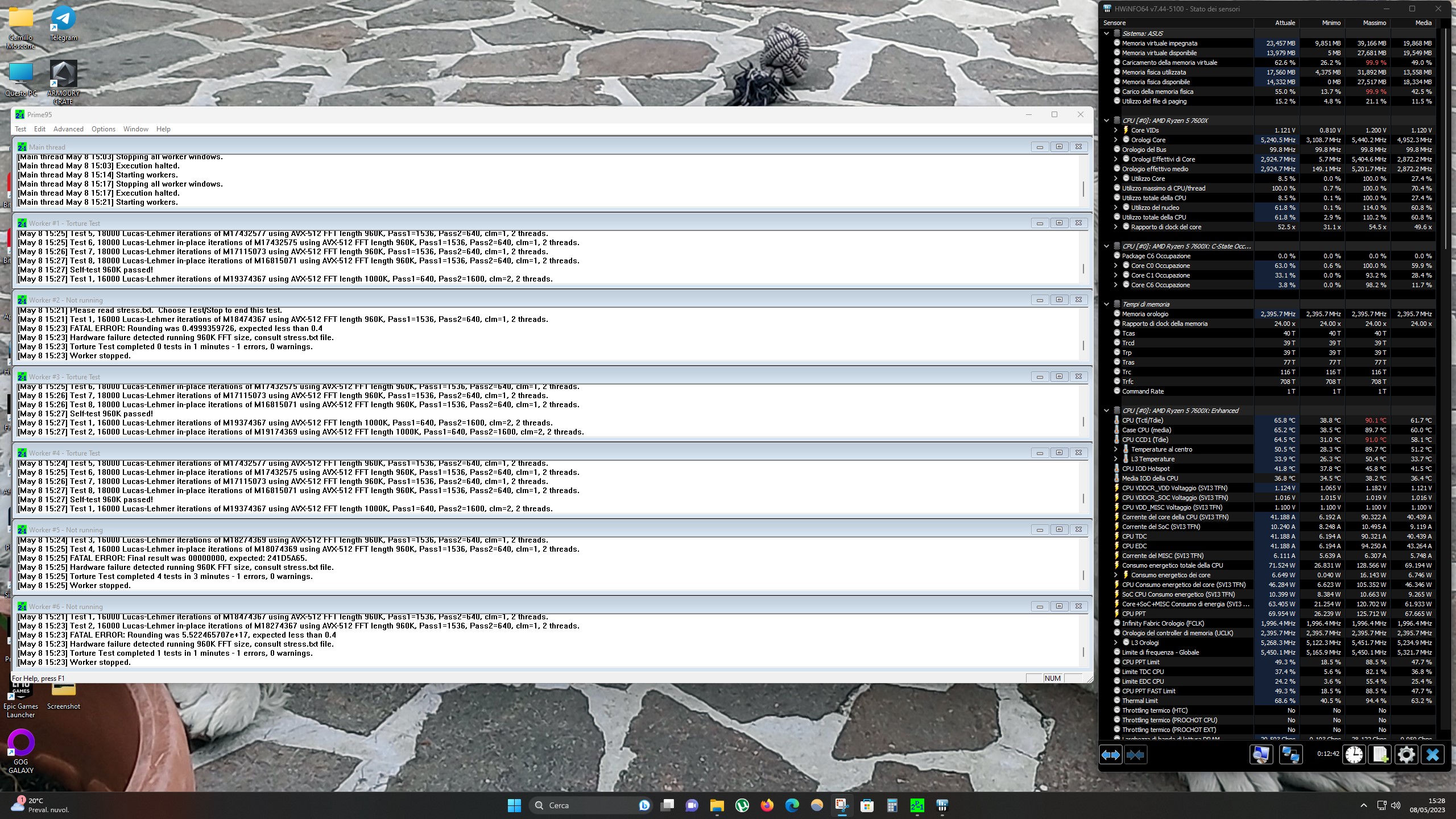The image size is (1456, 819).
Task: Collapse the Sistema: ASUS sensor group
Action: point(1106,34)
